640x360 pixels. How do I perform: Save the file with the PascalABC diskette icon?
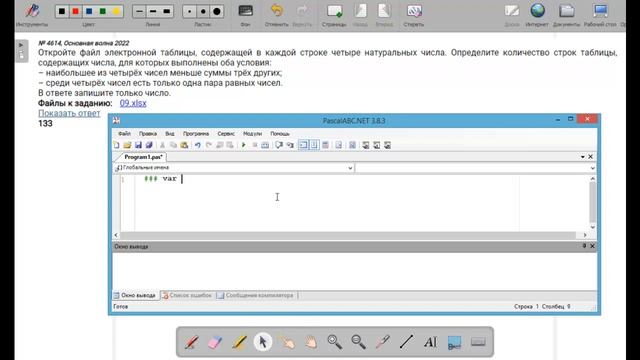(138, 145)
